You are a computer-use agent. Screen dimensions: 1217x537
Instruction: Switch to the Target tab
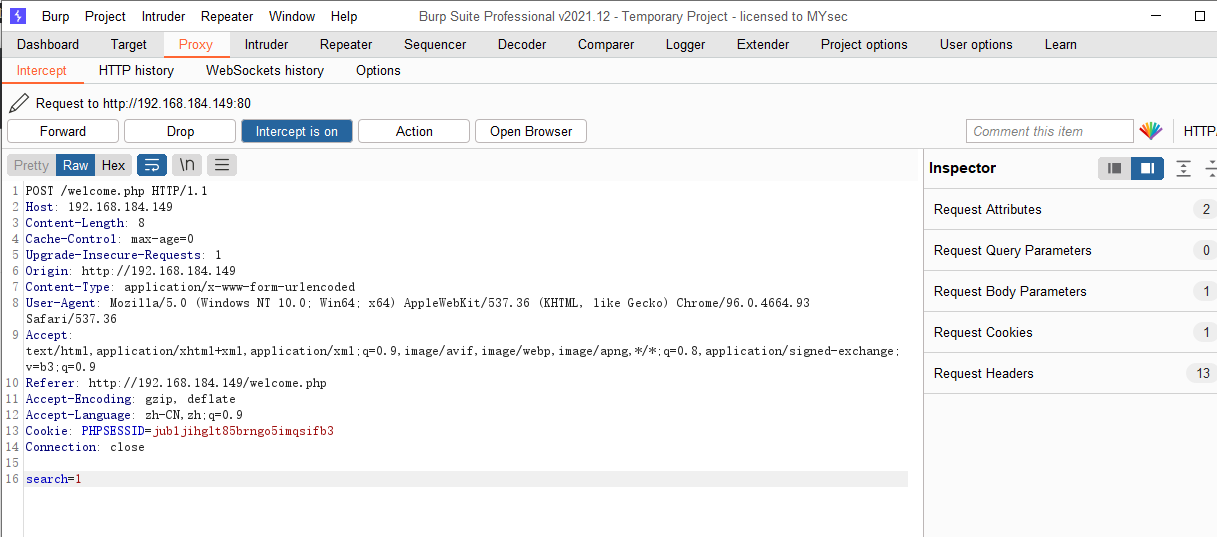point(129,44)
